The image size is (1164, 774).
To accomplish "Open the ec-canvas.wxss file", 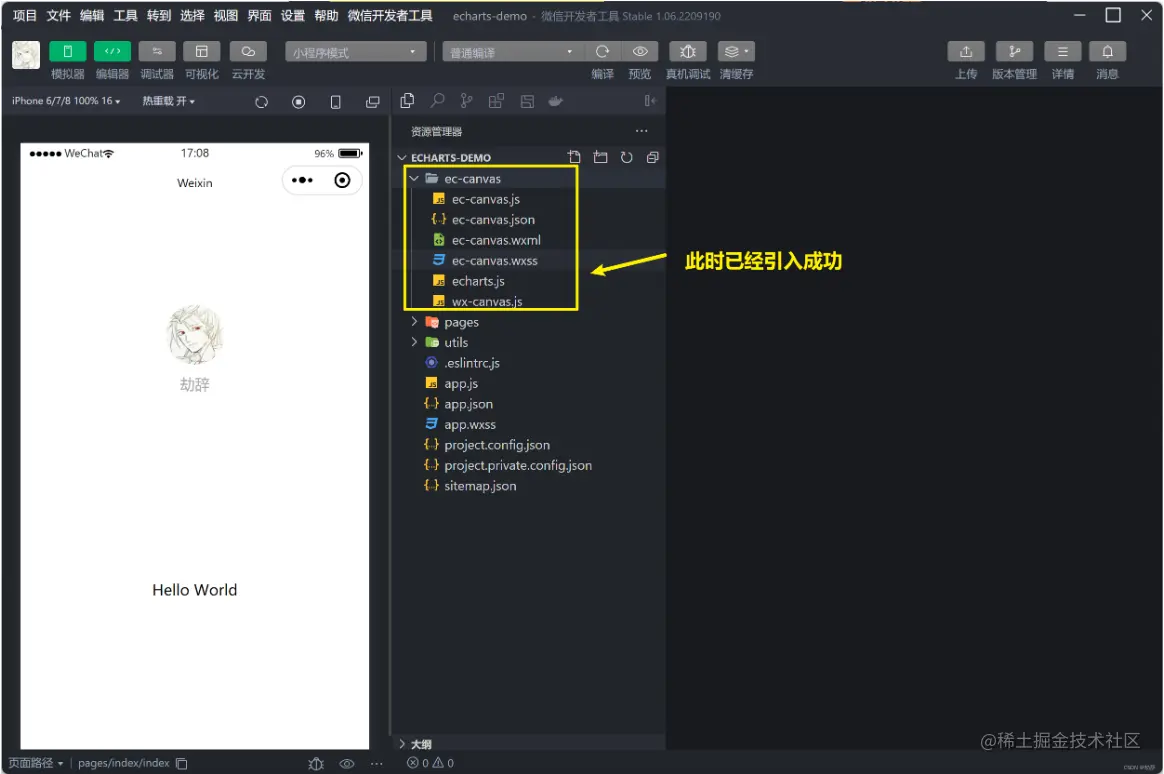I will point(494,260).
